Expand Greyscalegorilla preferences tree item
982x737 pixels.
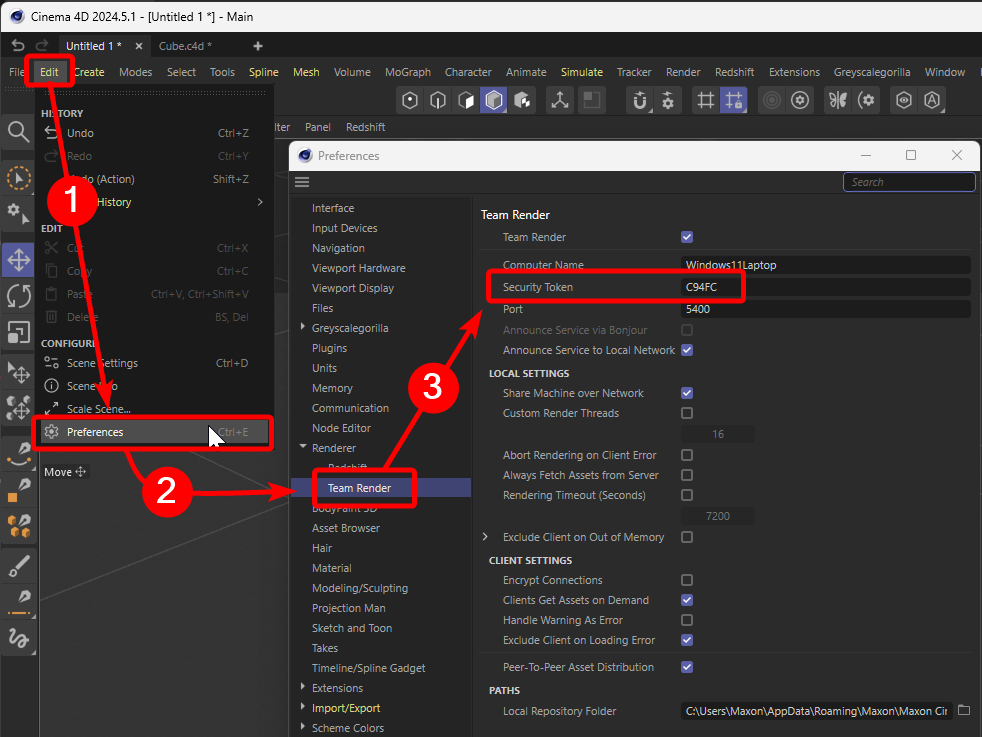302,327
